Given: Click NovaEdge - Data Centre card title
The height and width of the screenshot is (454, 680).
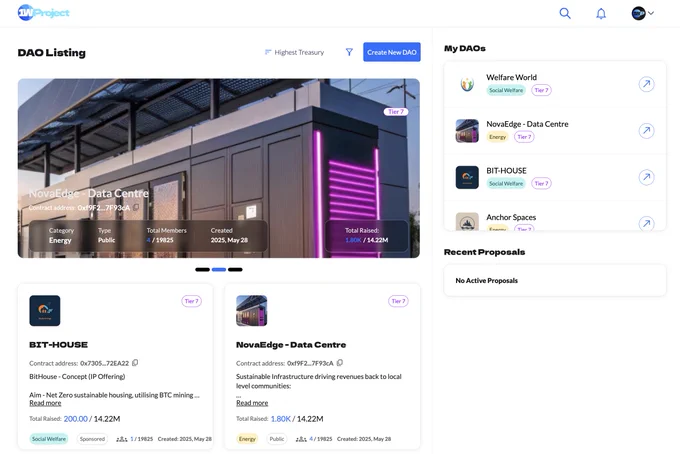Looking at the screenshot, I should pos(291,345).
